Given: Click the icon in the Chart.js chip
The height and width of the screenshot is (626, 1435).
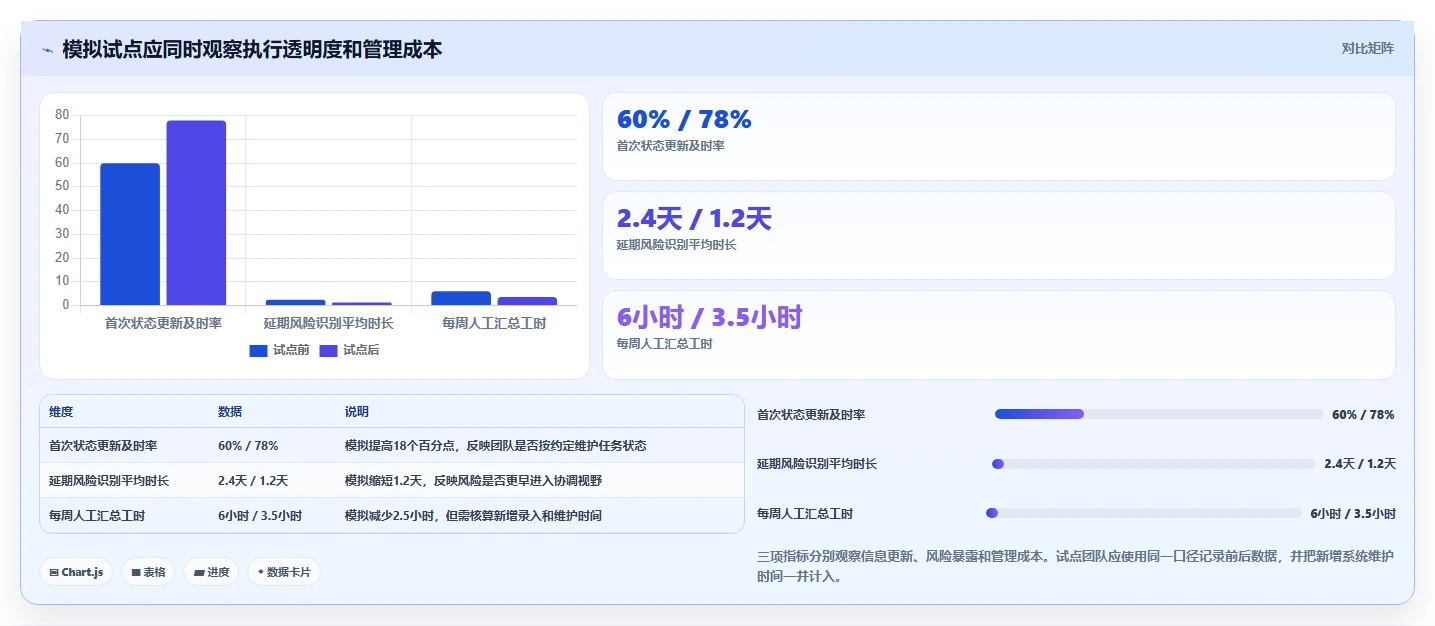Looking at the screenshot, I should 54,573.
